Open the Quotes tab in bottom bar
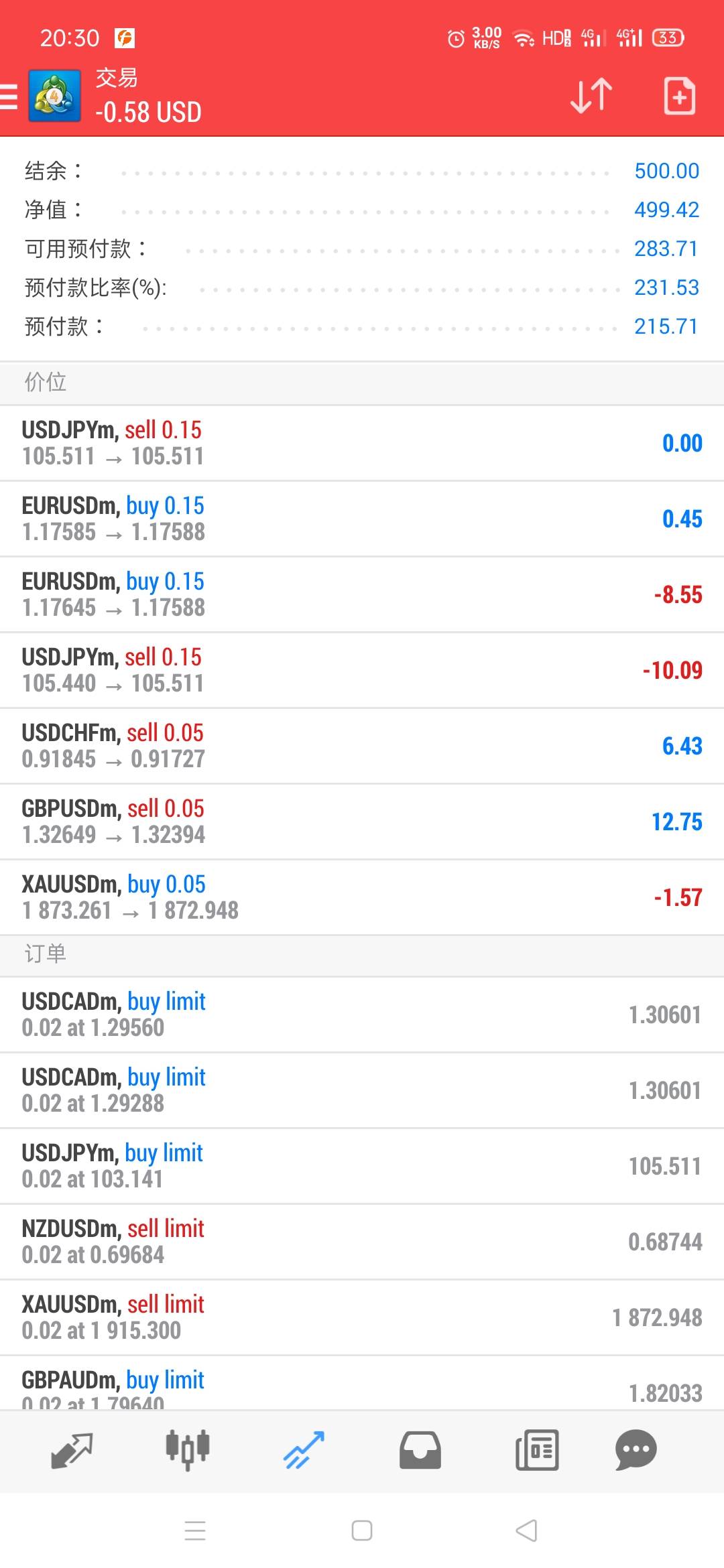This screenshot has height=1568, width=724. 72,1450
